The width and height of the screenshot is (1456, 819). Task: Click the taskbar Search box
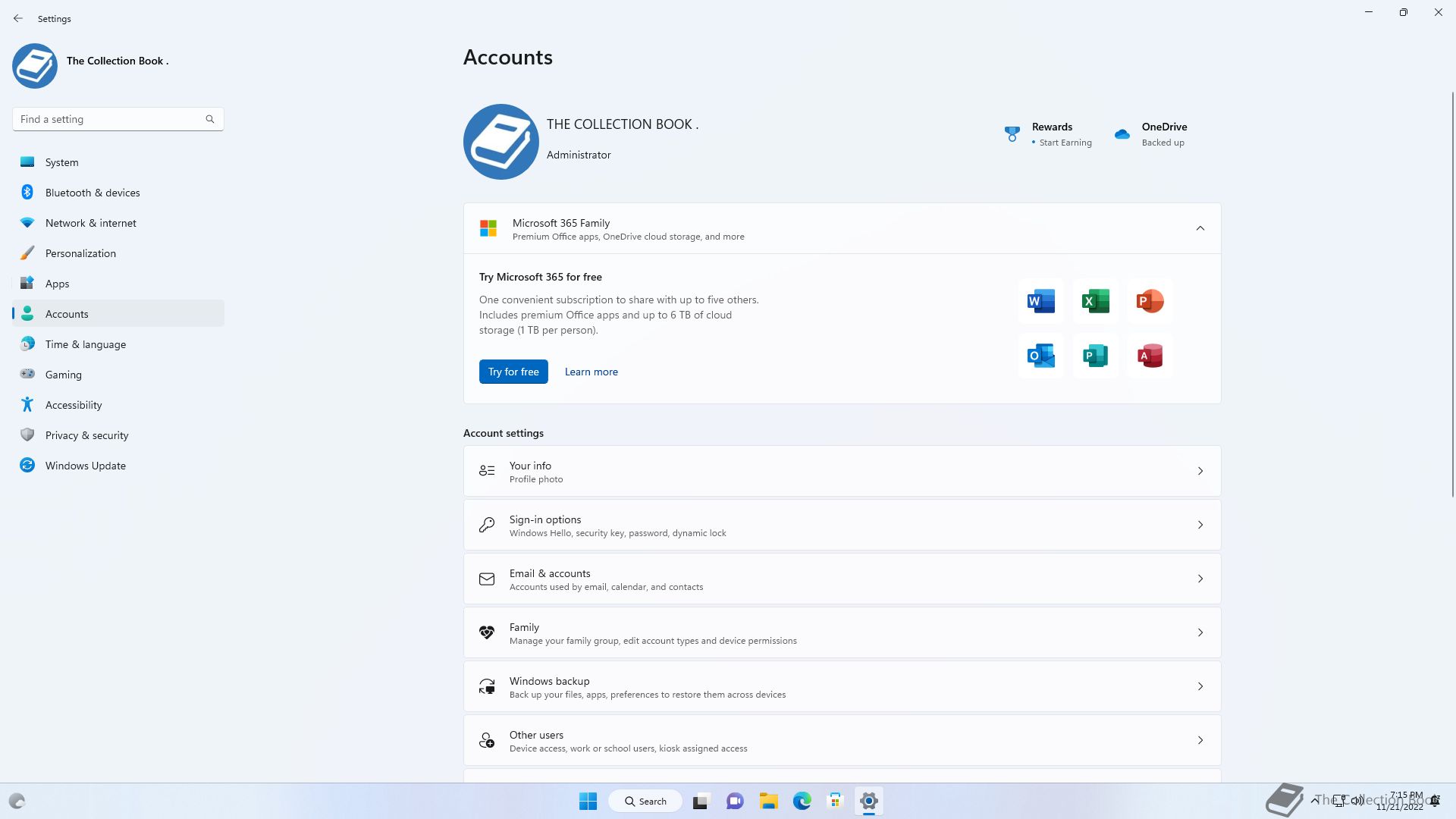(645, 801)
